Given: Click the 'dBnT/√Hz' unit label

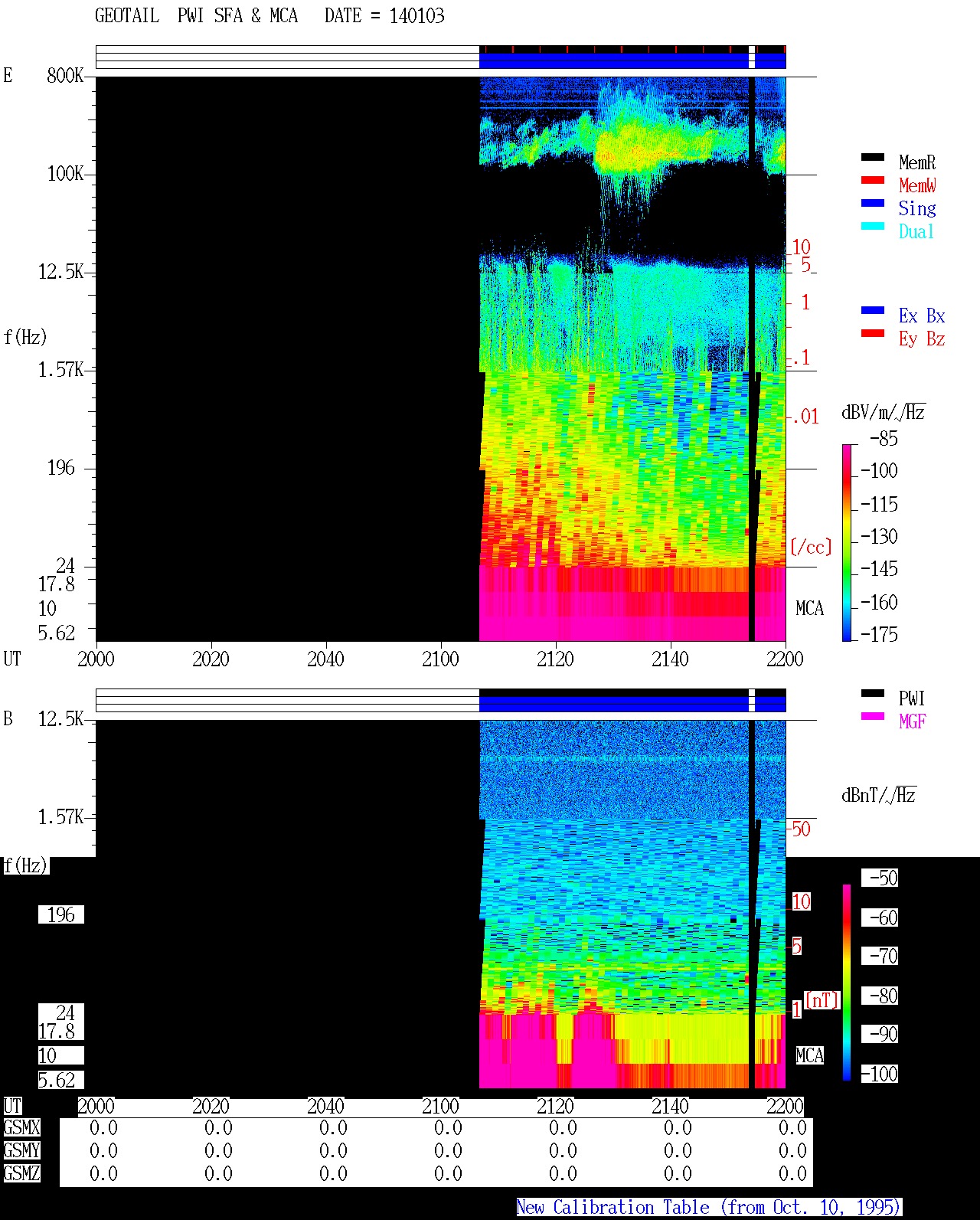Looking at the screenshot, I should point(879,794).
